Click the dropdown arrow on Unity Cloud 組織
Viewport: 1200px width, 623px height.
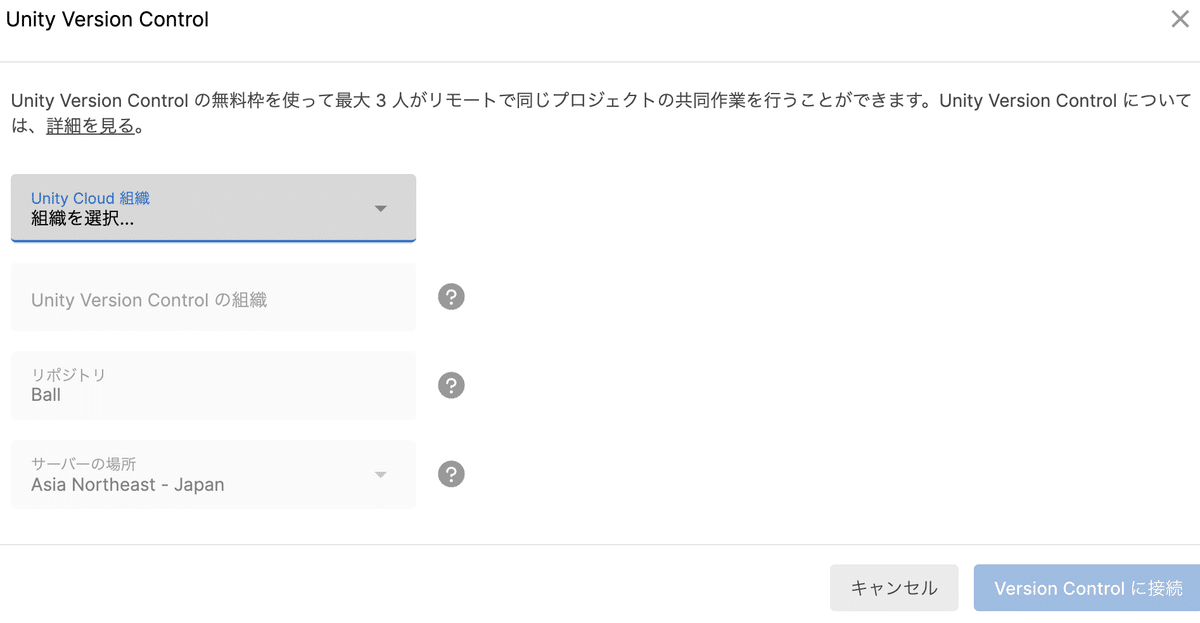pyautogui.click(x=380, y=208)
